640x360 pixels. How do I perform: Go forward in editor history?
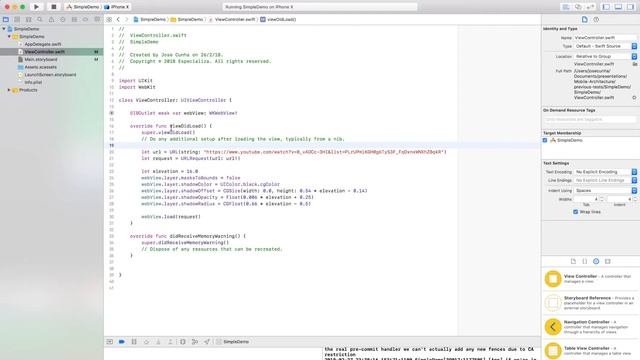coord(127,19)
